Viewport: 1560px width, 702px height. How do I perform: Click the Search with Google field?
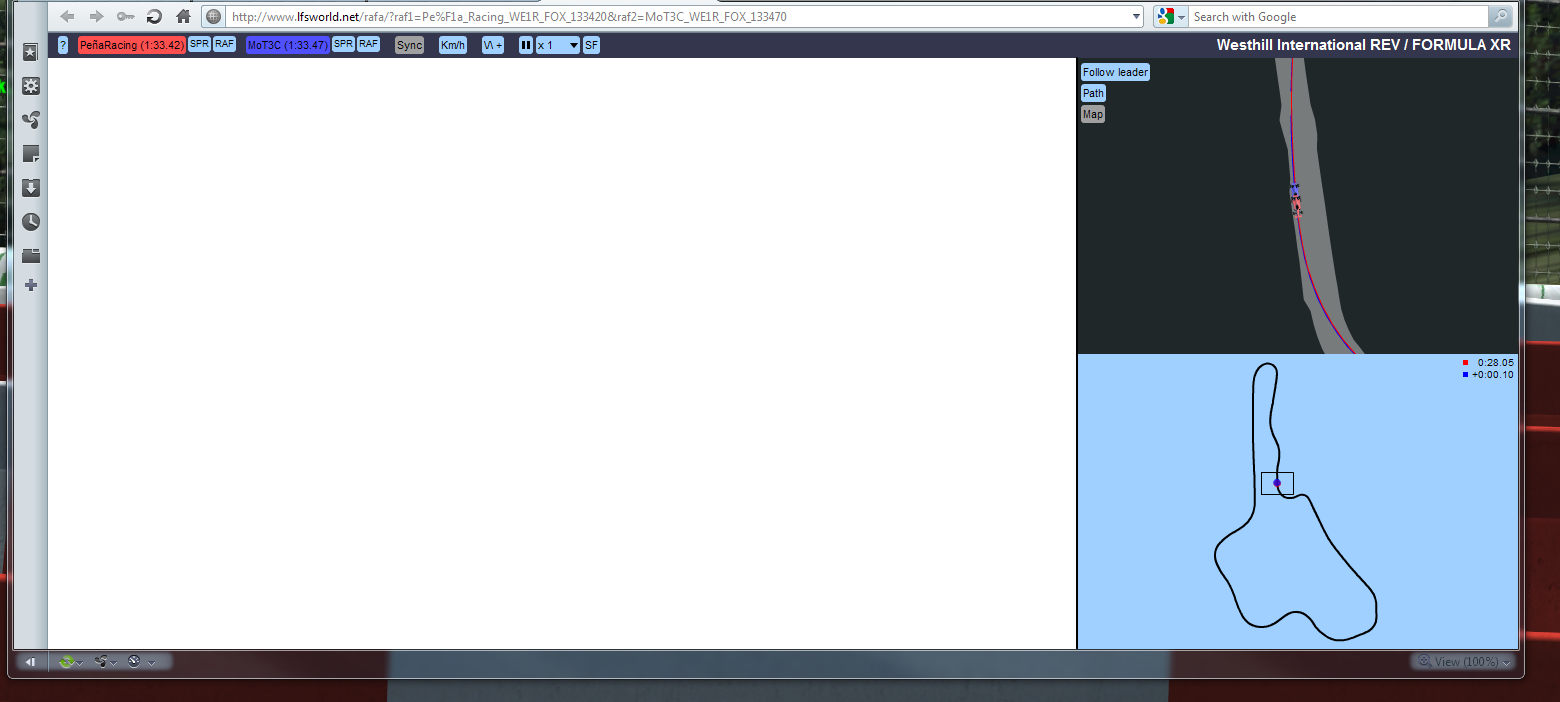pyautogui.click(x=1338, y=16)
